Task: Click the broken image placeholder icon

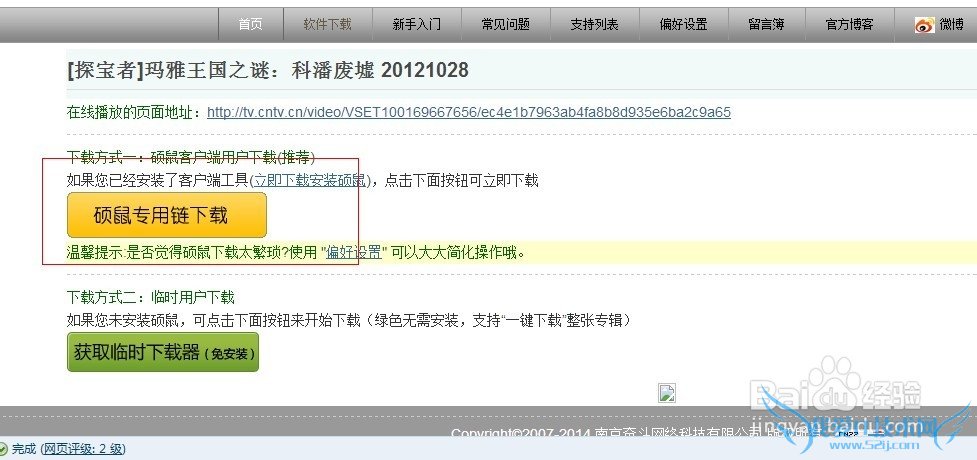Action: (x=667, y=393)
